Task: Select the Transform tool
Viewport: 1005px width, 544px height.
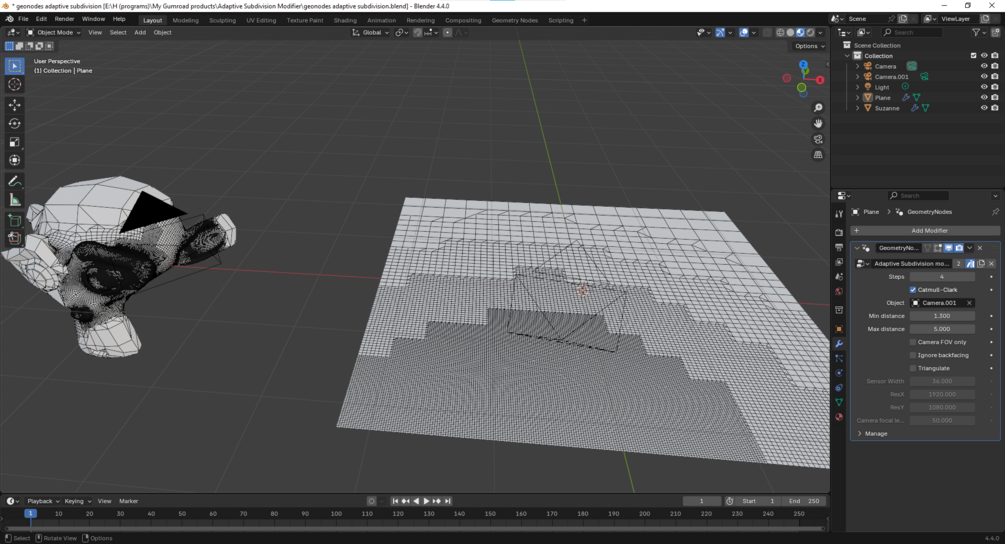Action: pyautogui.click(x=14, y=160)
